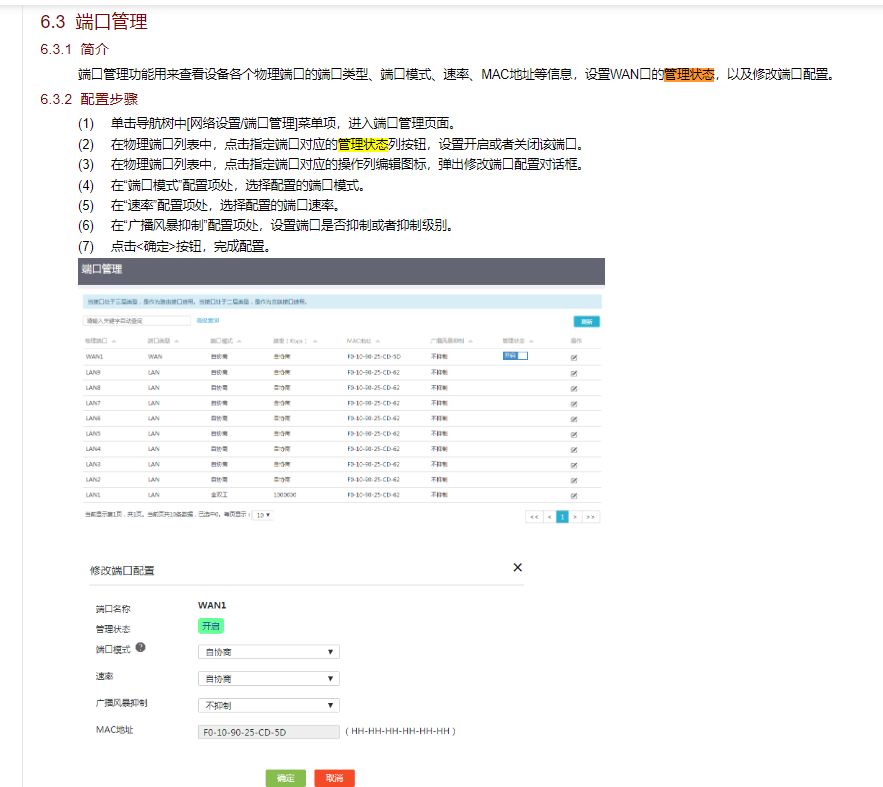This screenshot has height=787, width=883.
Task: Toggle WAN1 管理状态 switch in table
Action: 515,356
